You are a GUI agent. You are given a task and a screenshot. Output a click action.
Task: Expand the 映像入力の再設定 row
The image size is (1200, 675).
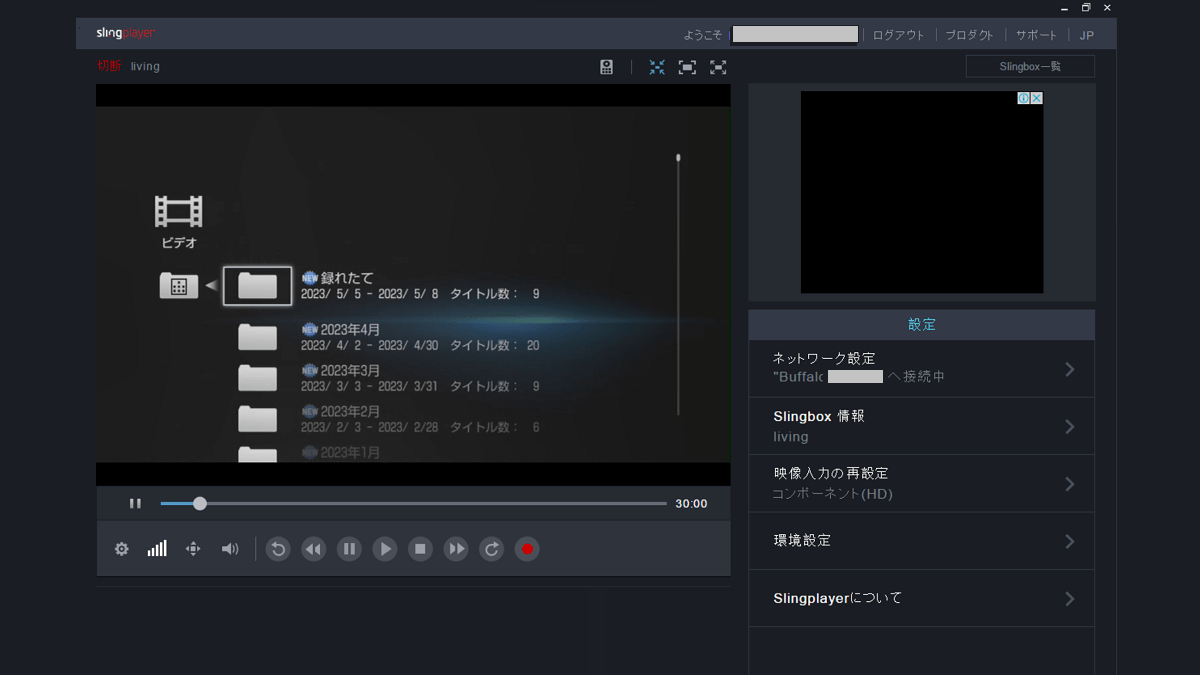(921, 484)
